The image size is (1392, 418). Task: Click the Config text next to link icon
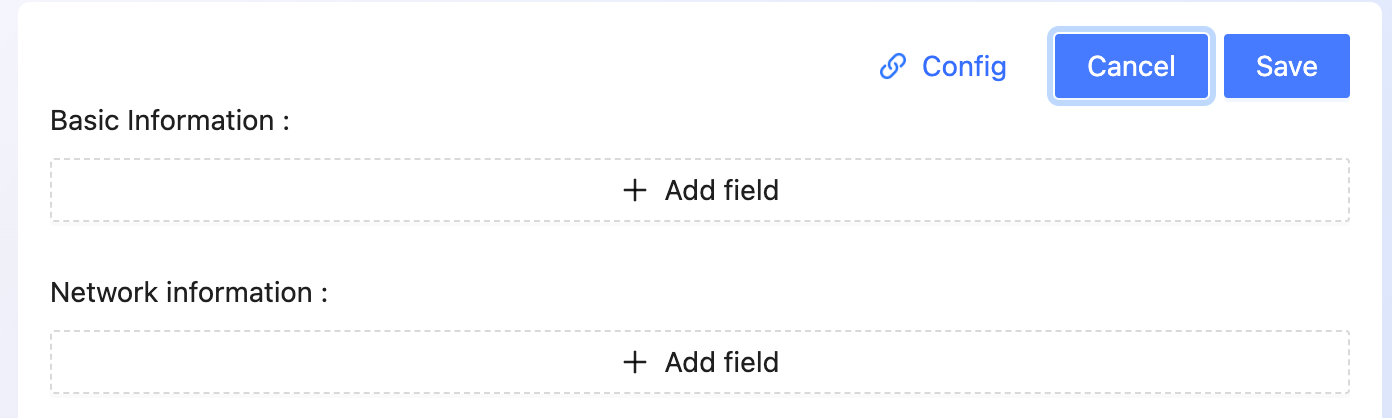pyautogui.click(x=964, y=67)
